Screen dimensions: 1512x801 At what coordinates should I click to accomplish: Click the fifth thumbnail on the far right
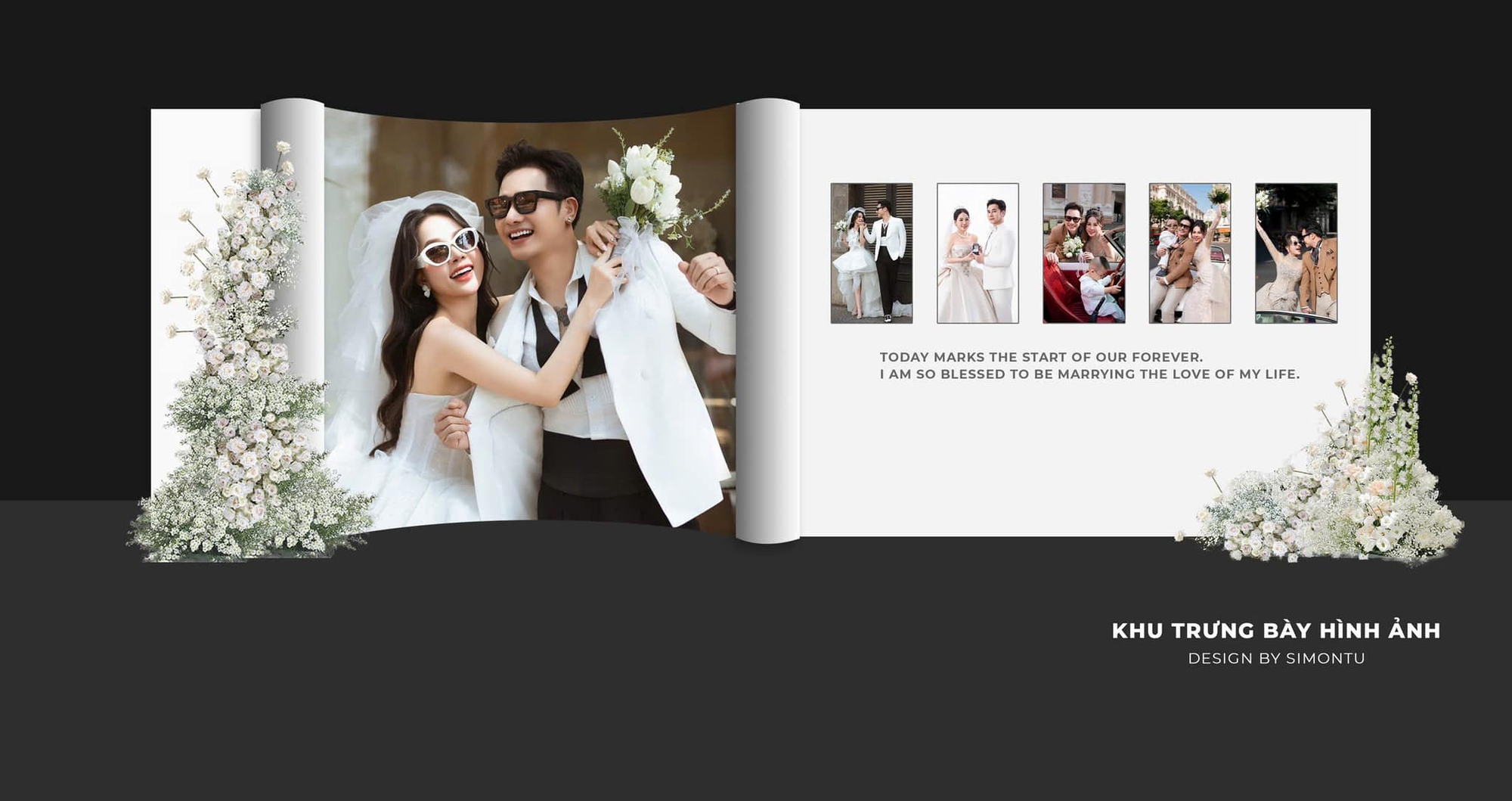[x=1296, y=253]
